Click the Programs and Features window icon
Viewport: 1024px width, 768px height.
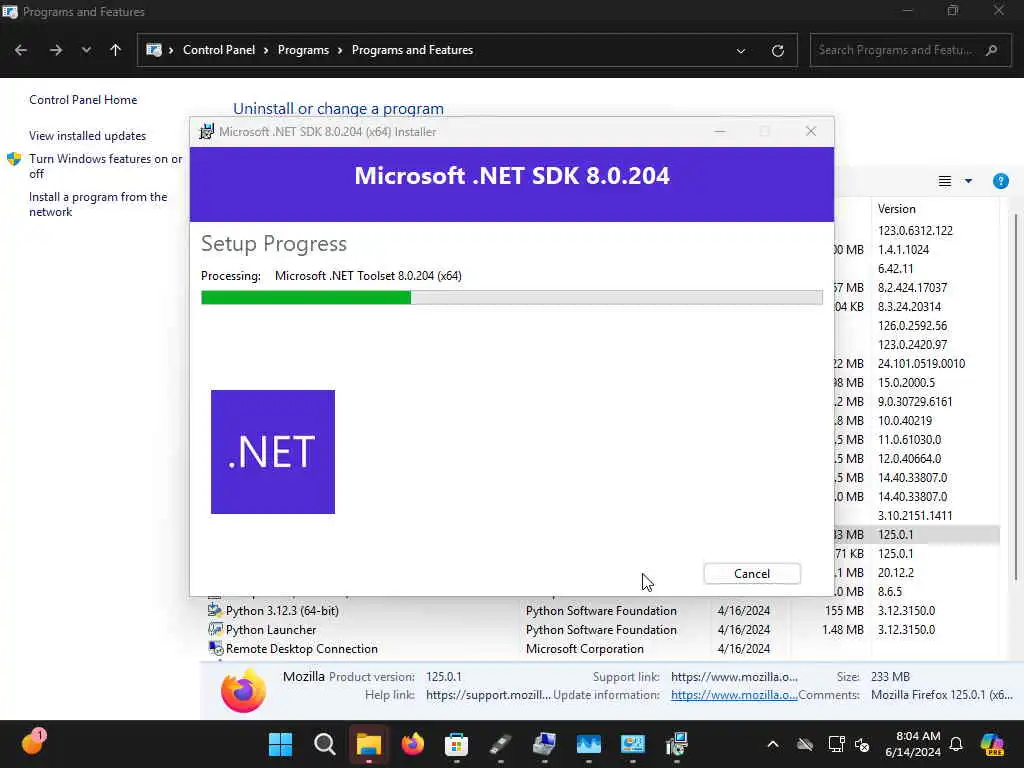[9, 11]
